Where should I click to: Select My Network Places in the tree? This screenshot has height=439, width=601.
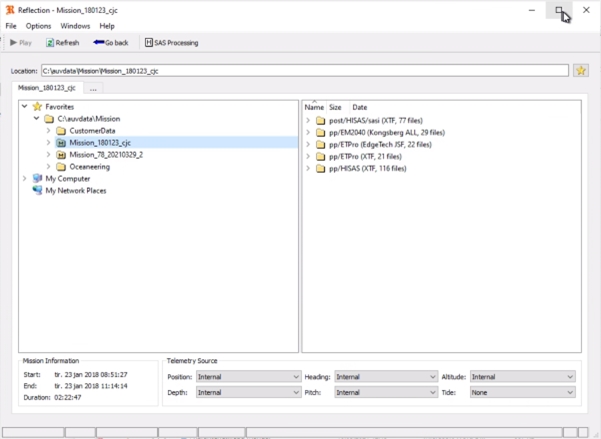(76, 191)
